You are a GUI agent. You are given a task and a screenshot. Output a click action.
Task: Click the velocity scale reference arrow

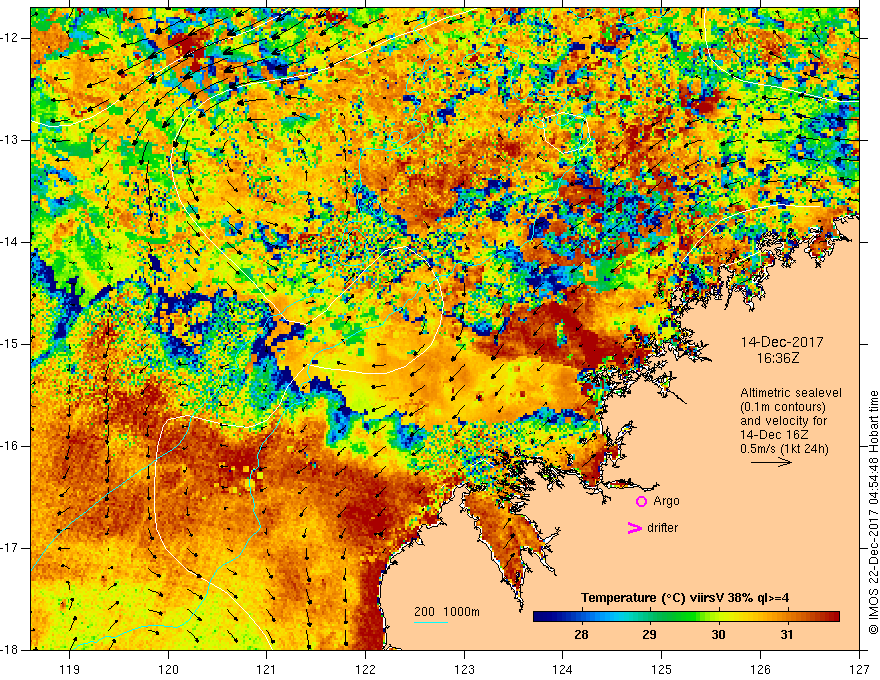pos(771,462)
